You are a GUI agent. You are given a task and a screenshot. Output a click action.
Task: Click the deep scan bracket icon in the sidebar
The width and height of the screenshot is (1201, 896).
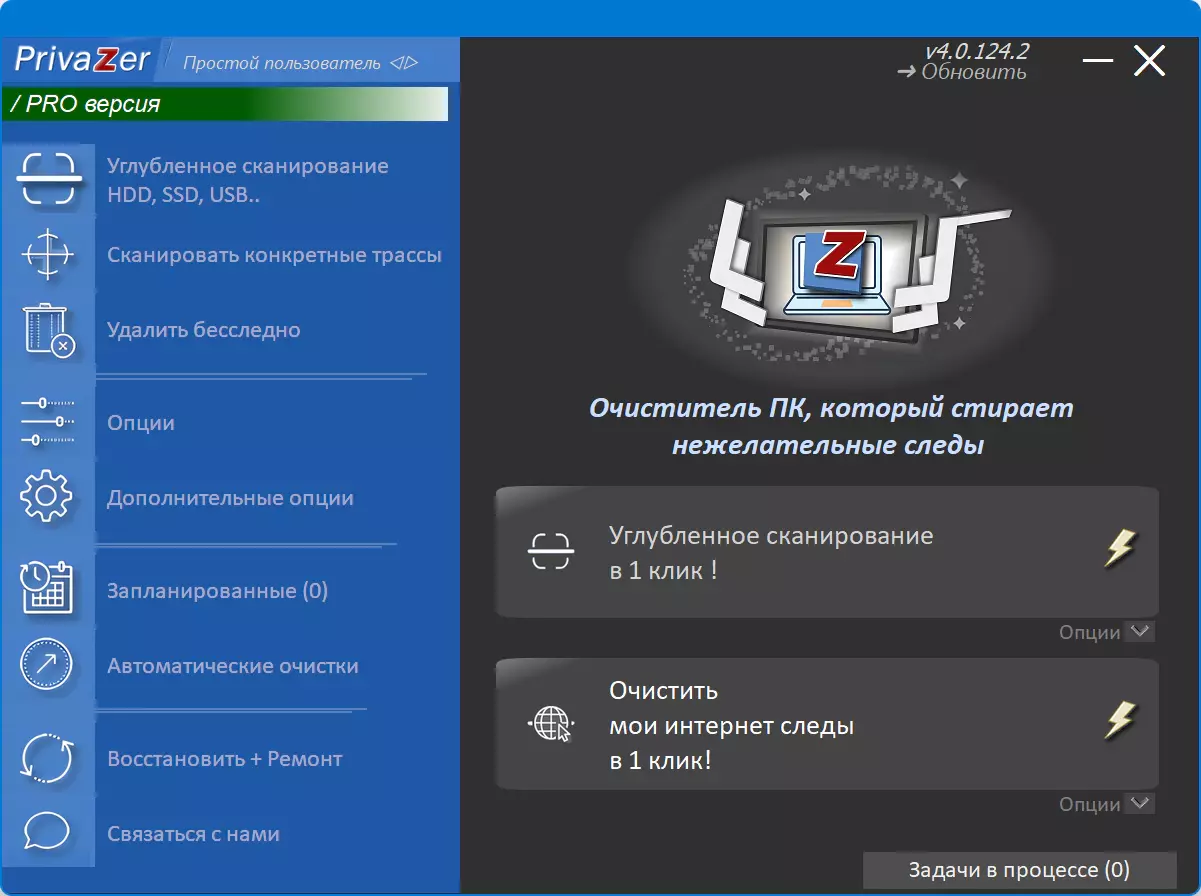pyautogui.click(x=47, y=178)
